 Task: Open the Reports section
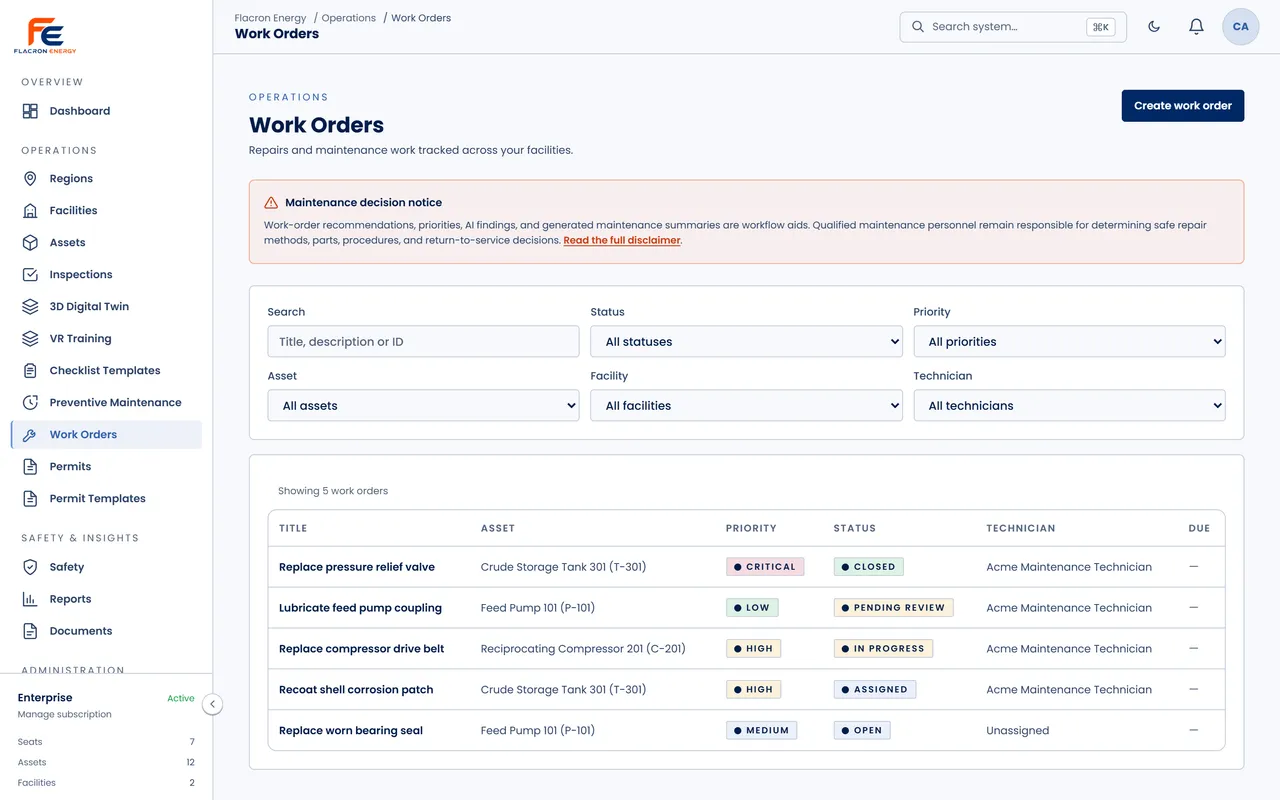click(x=106, y=599)
